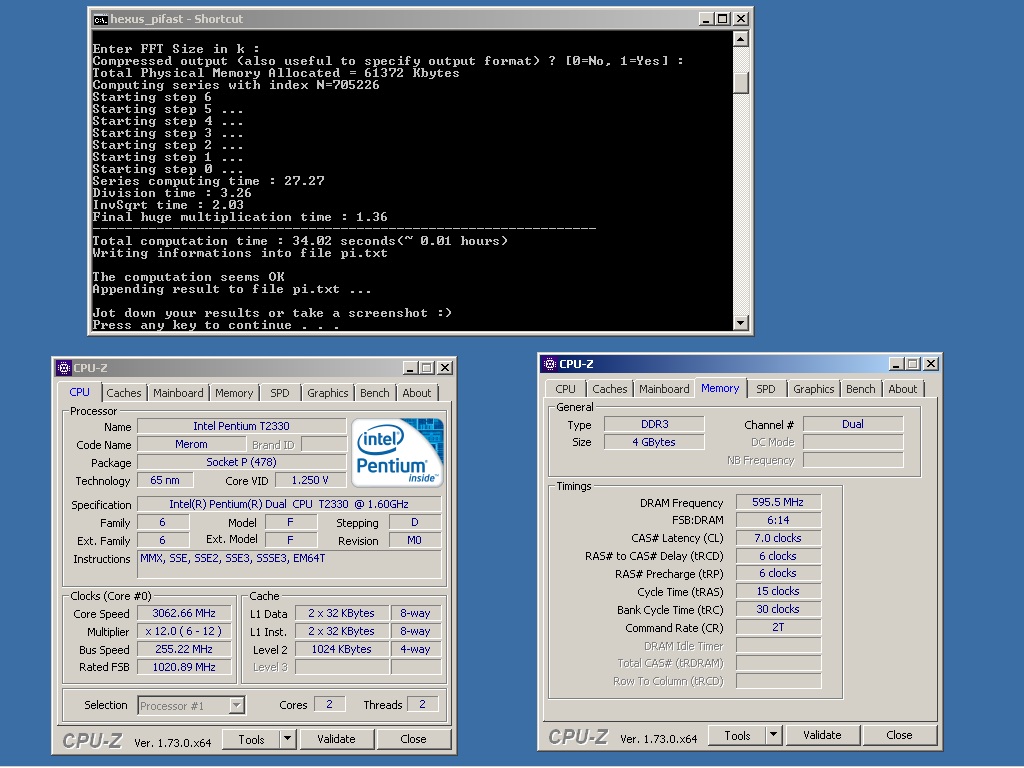Click the memory Type value DDR3

tap(654, 424)
